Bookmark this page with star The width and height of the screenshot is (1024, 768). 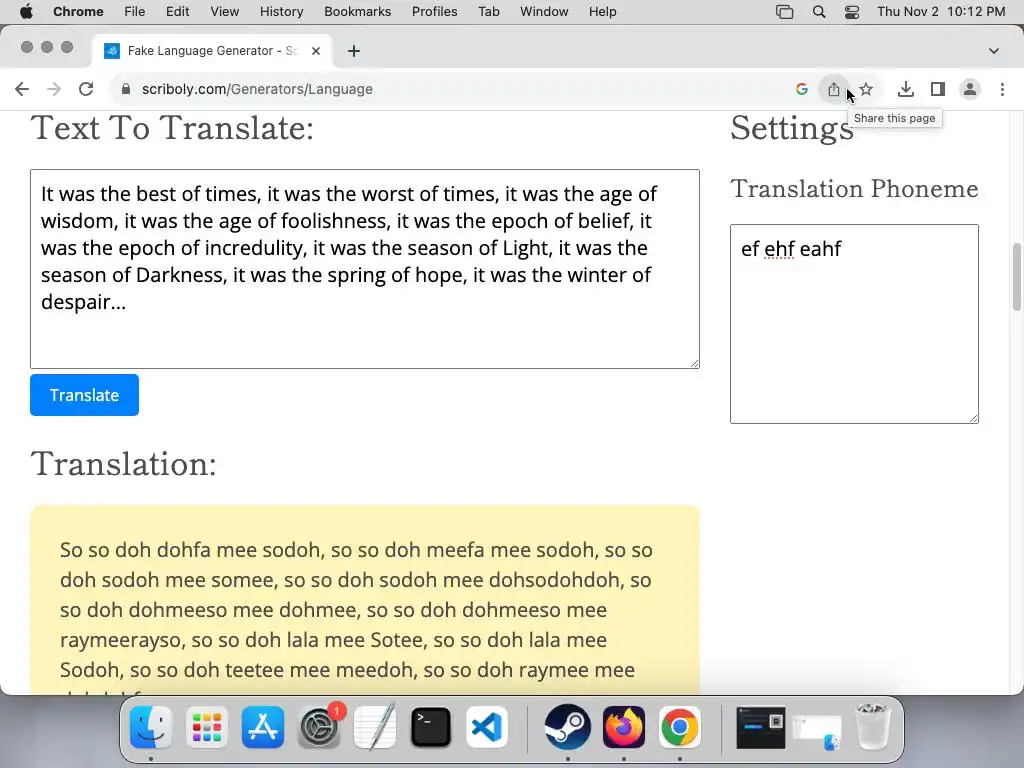(x=866, y=89)
